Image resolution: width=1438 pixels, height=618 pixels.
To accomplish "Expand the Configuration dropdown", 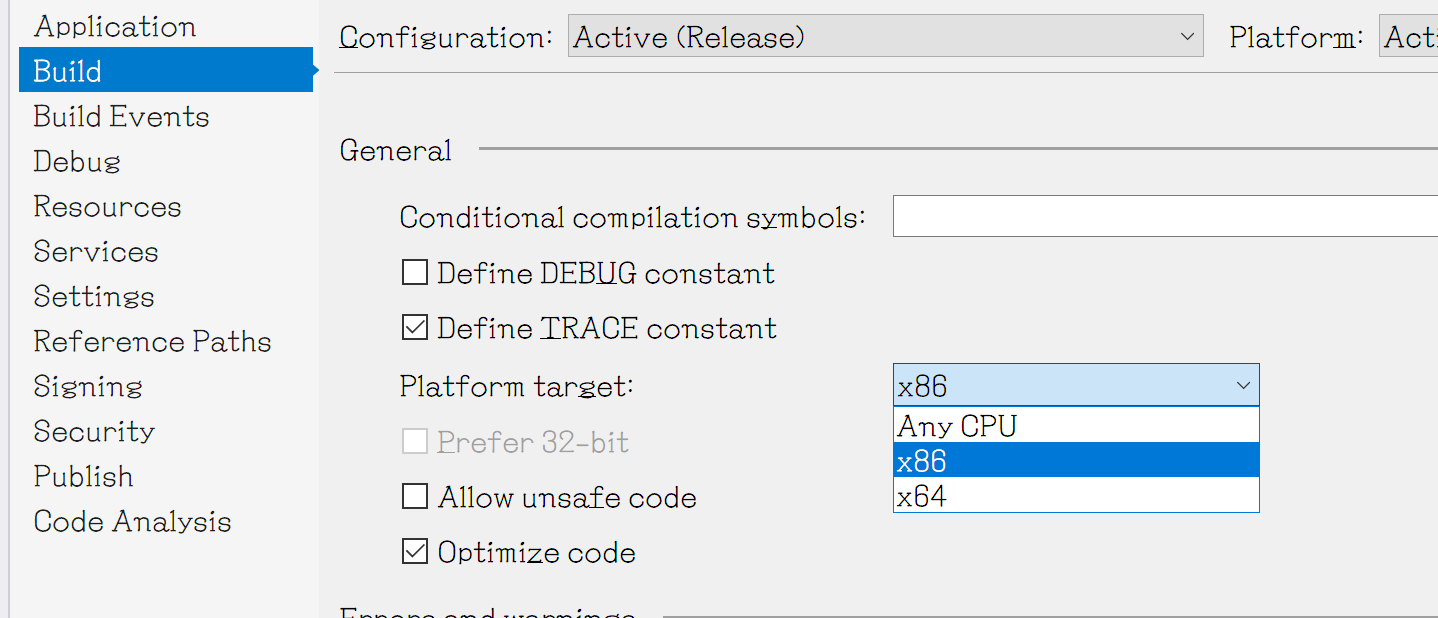I will (885, 38).
